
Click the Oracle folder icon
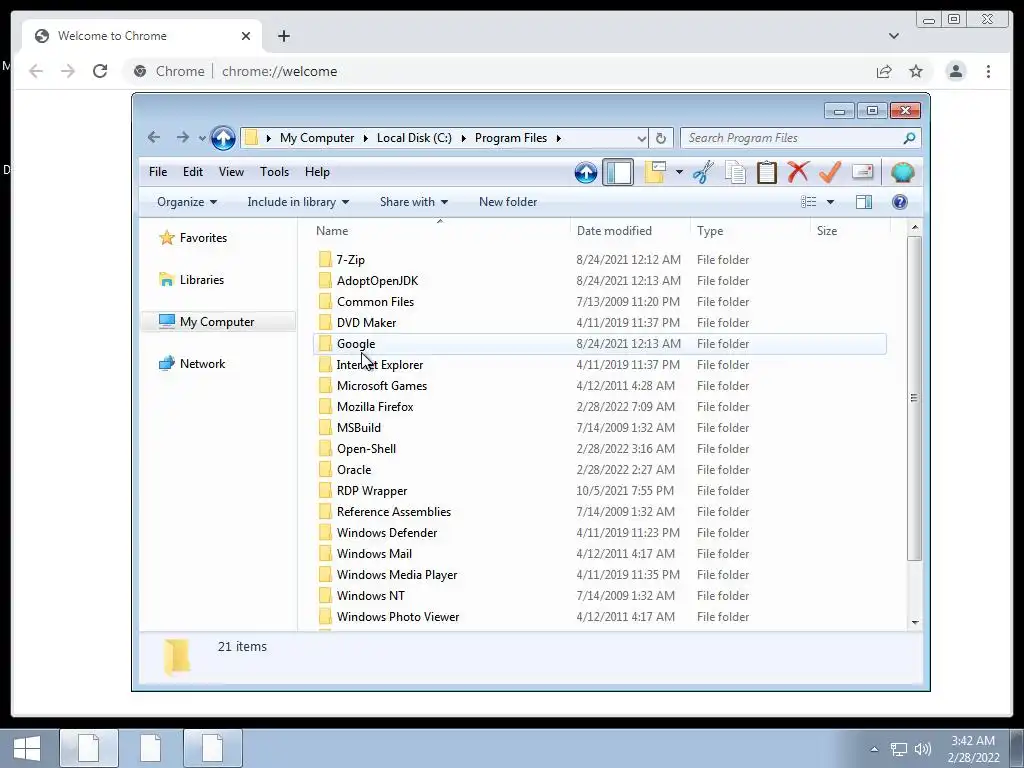[325, 470]
